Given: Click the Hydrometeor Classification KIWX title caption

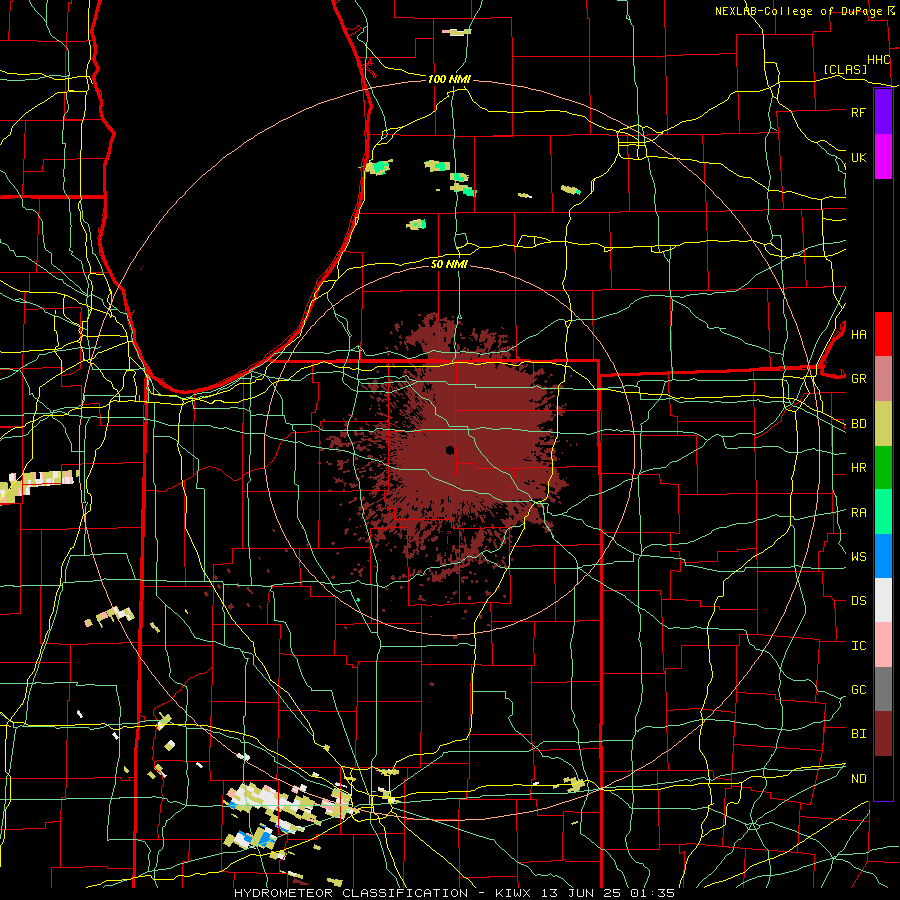Looking at the screenshot, I should point(454,893).
